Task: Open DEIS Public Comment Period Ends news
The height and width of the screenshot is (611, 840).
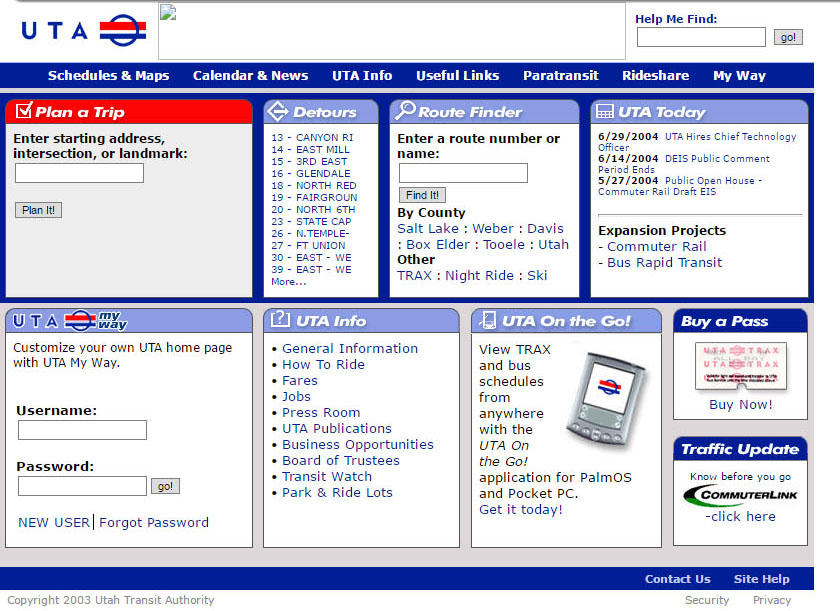Action: click(x=684, y=164)
